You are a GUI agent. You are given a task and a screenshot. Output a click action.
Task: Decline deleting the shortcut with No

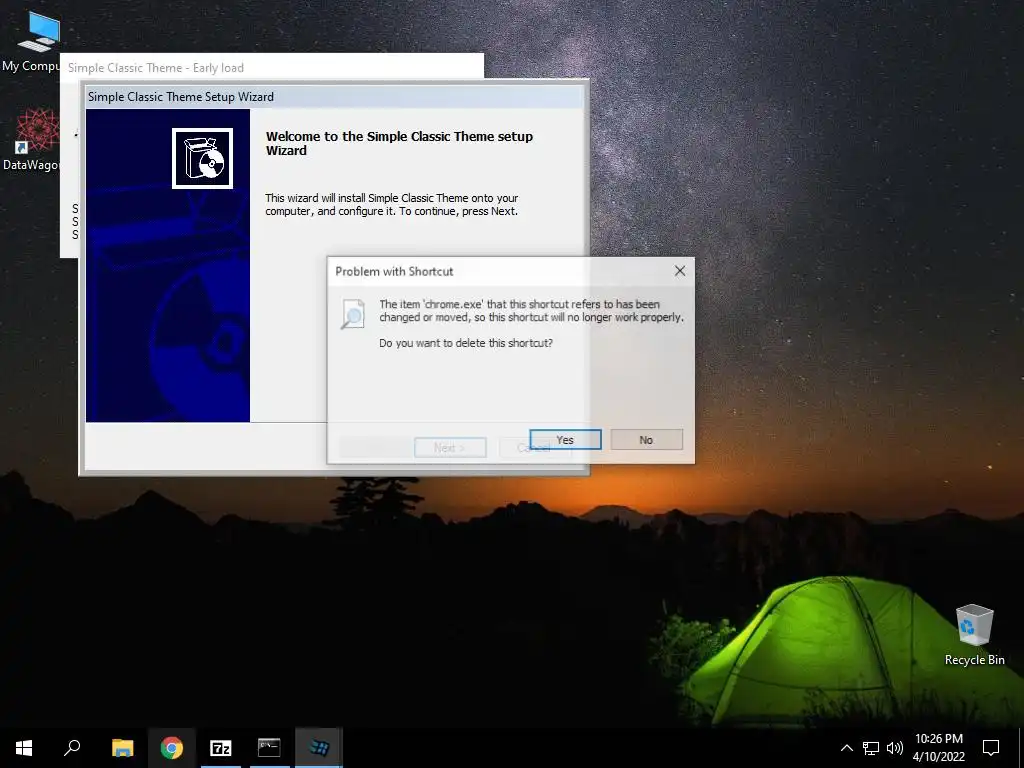647,440
